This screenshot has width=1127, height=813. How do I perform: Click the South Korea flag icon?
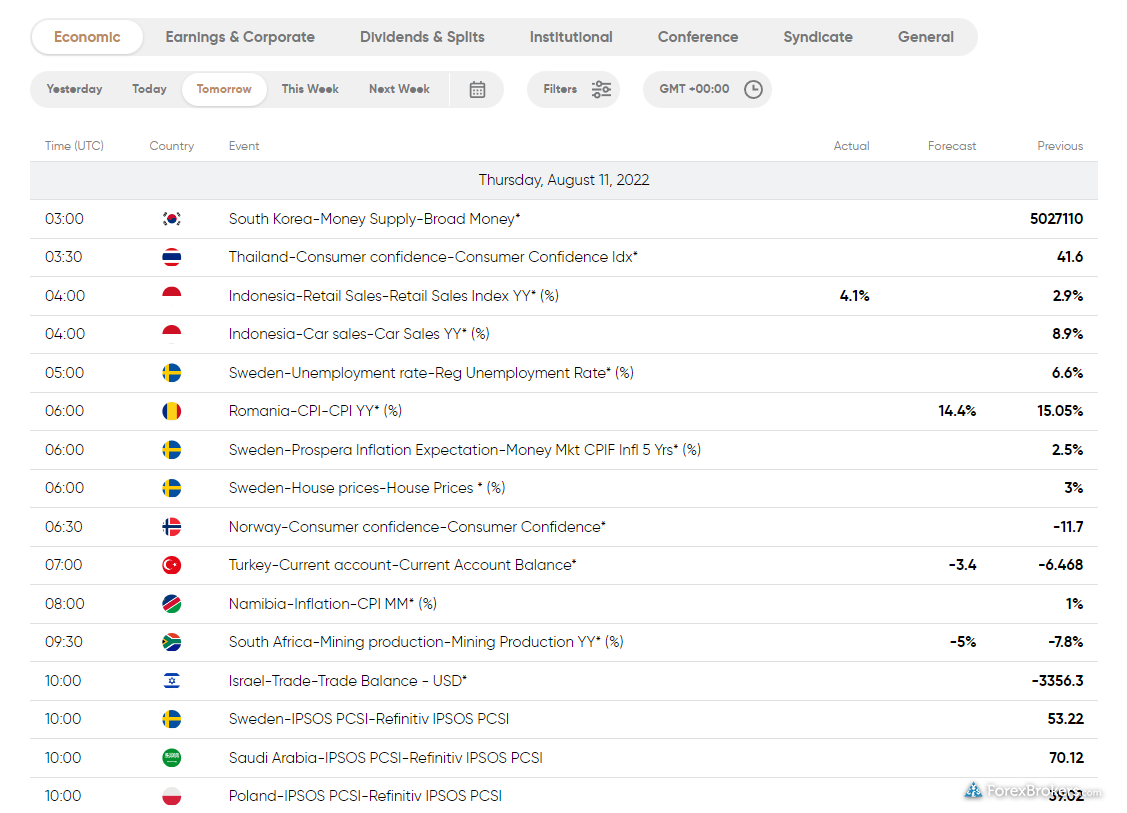pyautogui.click(x=172, y=219)
